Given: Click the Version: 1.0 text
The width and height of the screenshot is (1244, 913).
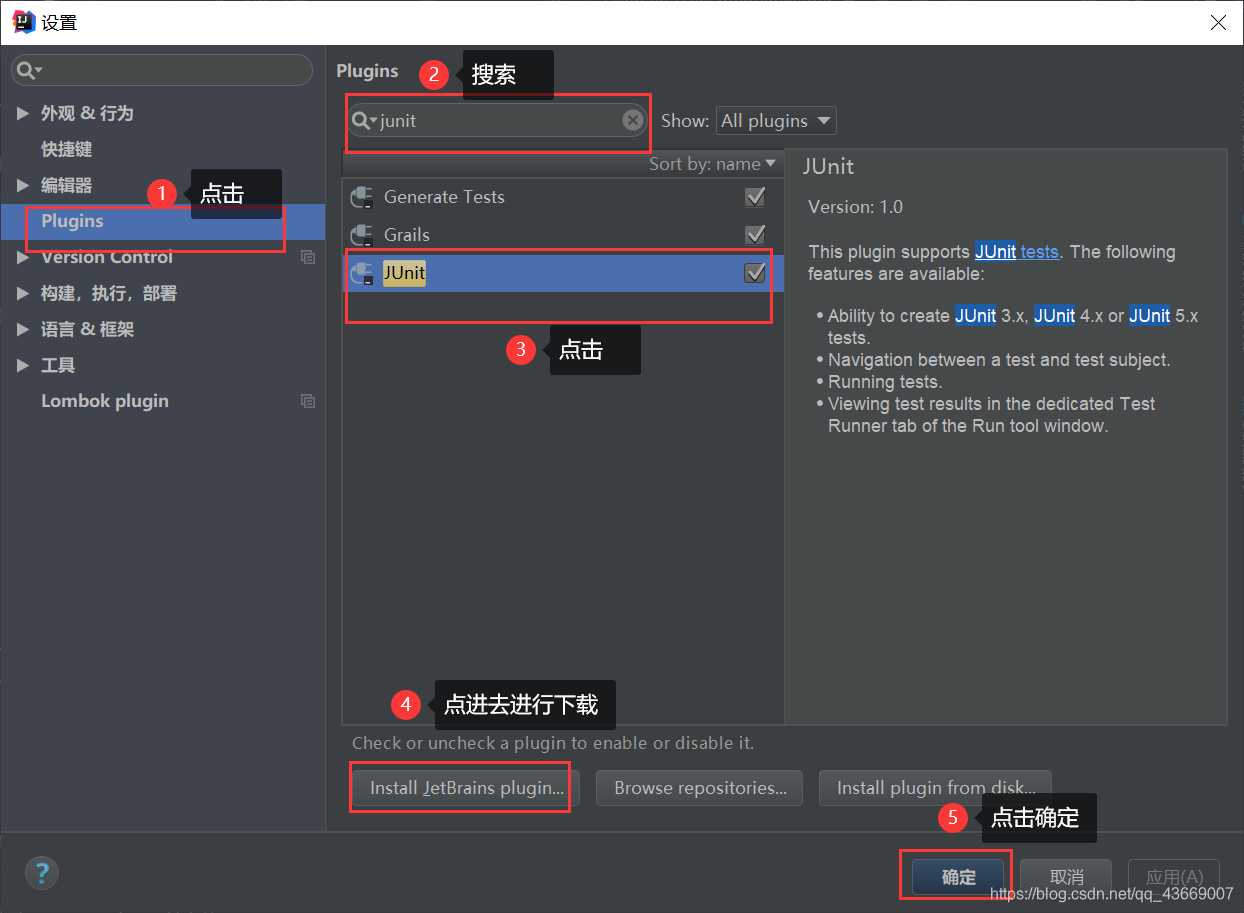Looking at the screenshot, I should click(855, 207).
